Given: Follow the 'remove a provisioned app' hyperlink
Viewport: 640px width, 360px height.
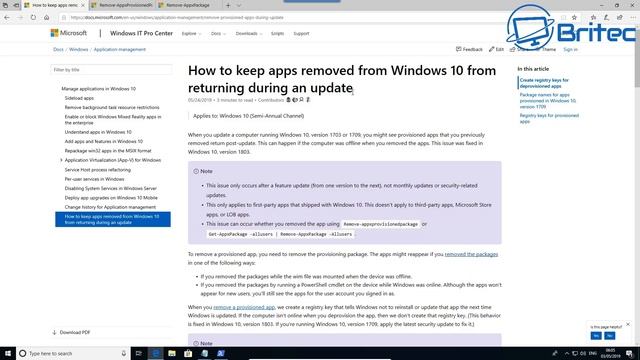Looking at the screenshot, I should coord(244,307).
